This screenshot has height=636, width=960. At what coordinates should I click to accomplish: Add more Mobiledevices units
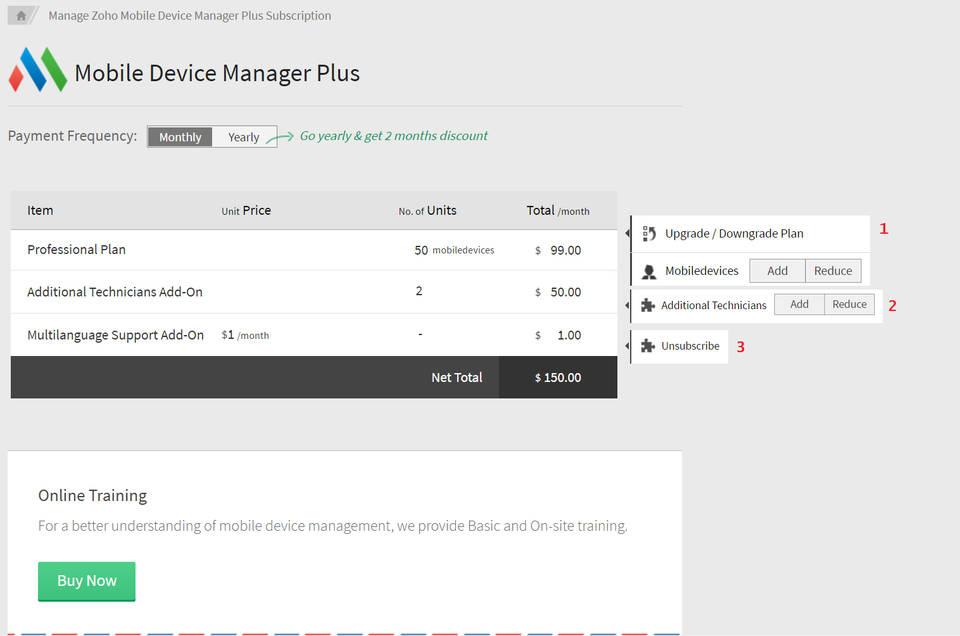[x=777, y=270]
